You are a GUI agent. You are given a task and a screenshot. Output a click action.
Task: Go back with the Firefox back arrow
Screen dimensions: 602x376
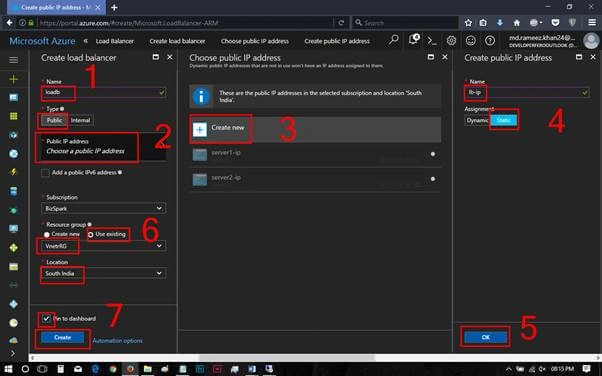[x=10, y=23]
